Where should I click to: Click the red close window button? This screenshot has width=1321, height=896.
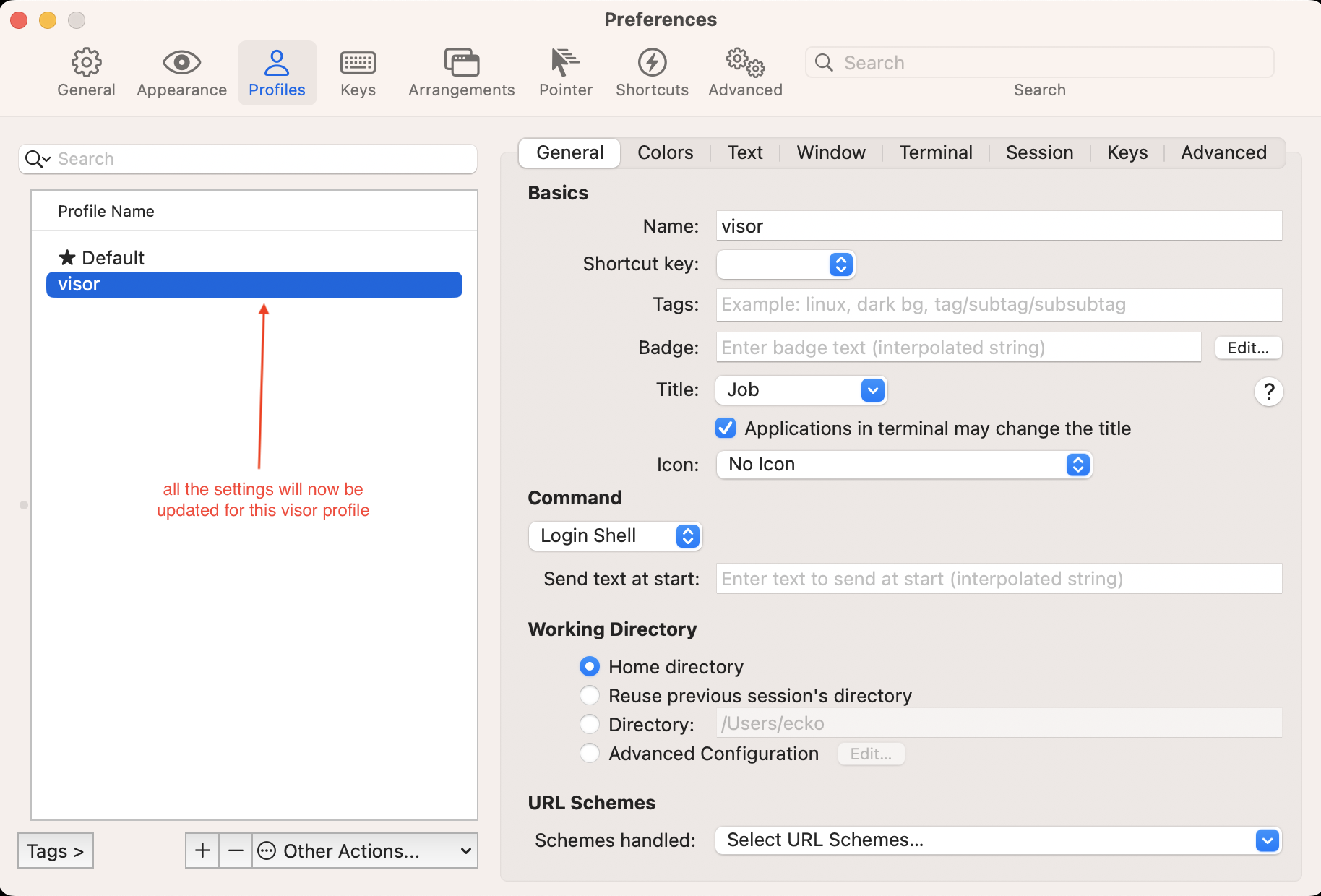click(19, 20)
